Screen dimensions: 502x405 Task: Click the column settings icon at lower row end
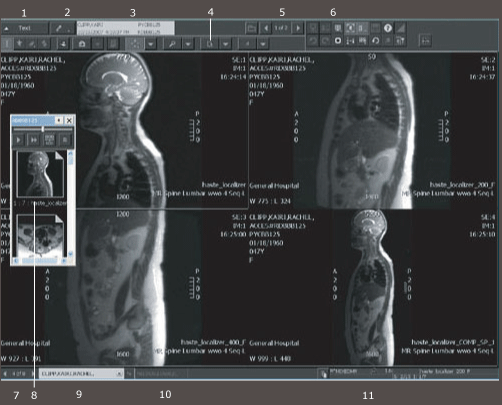pyautogui.click(x=400, y=41)
